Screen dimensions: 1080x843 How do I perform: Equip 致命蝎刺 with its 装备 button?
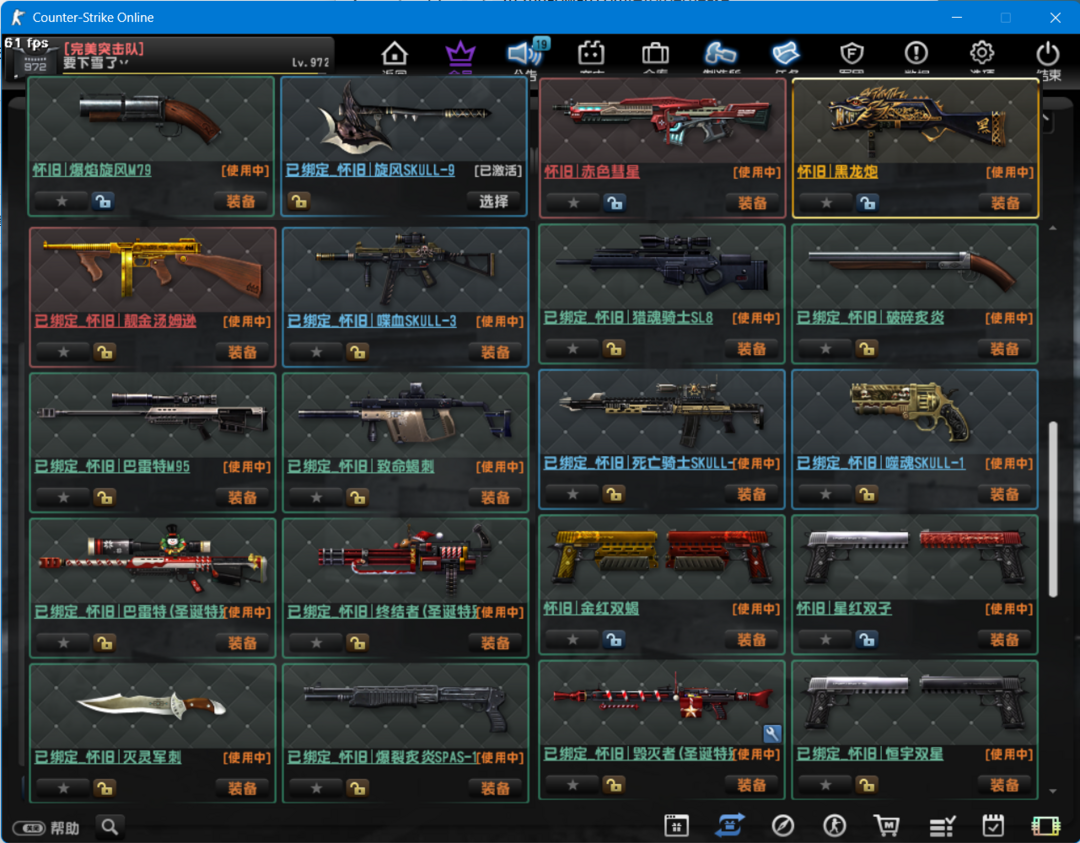495,497
